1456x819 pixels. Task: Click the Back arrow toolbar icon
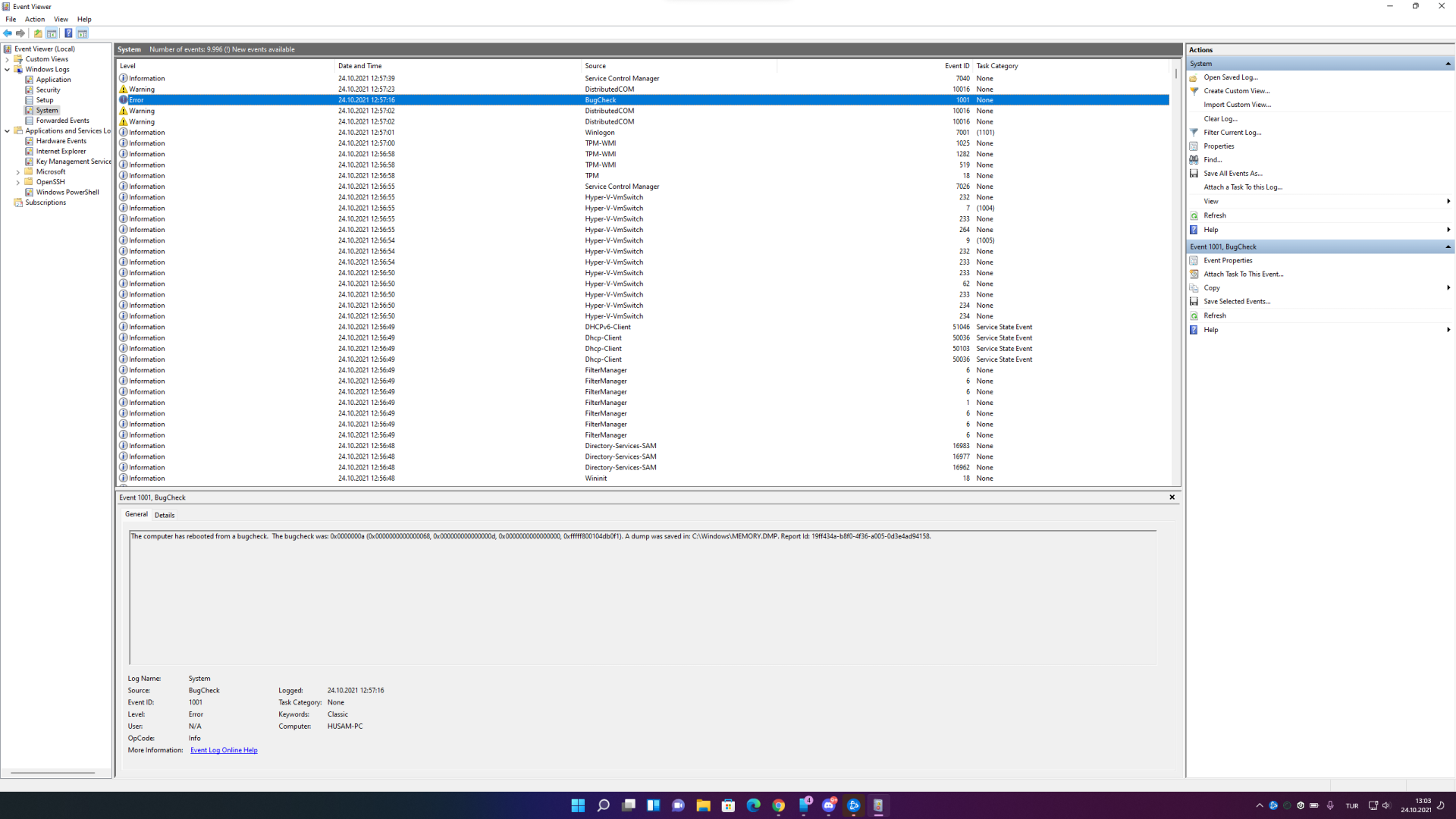coord(8,33)
